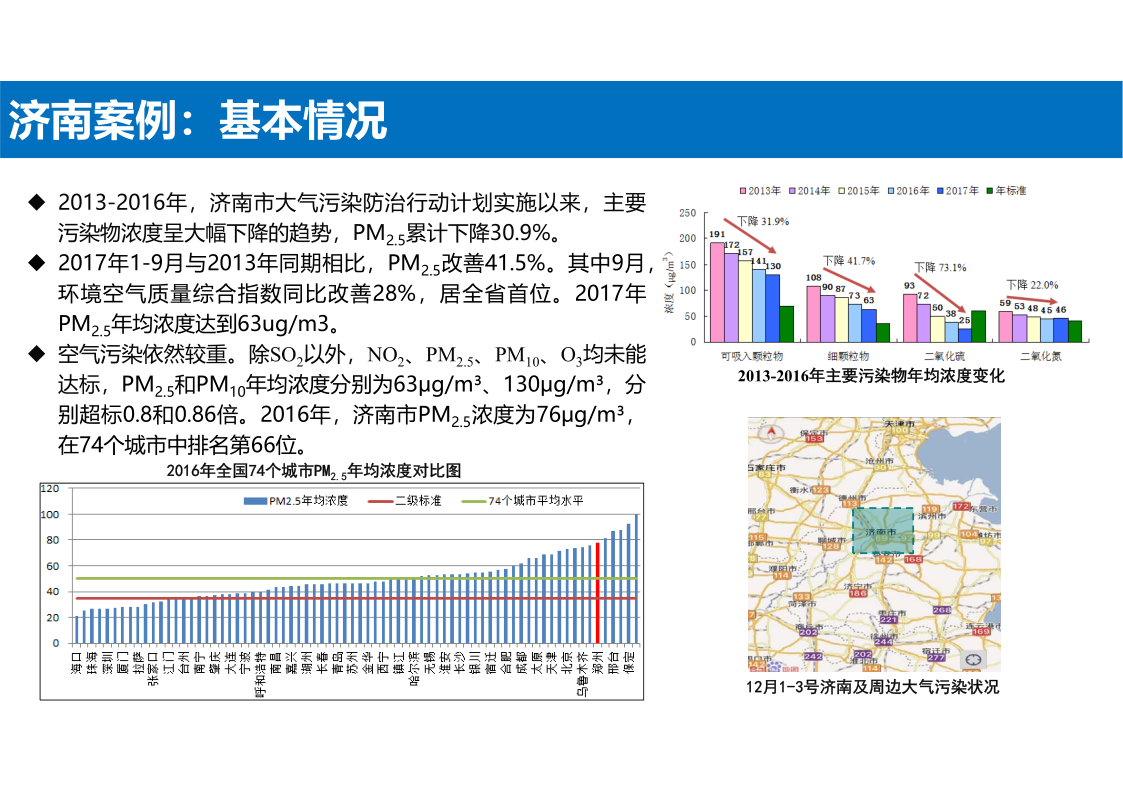Click the map caption 12月1-3号济南及周边大气污染状况
The width and height of the screenshot is (1123, 794).
pos(872,687)
